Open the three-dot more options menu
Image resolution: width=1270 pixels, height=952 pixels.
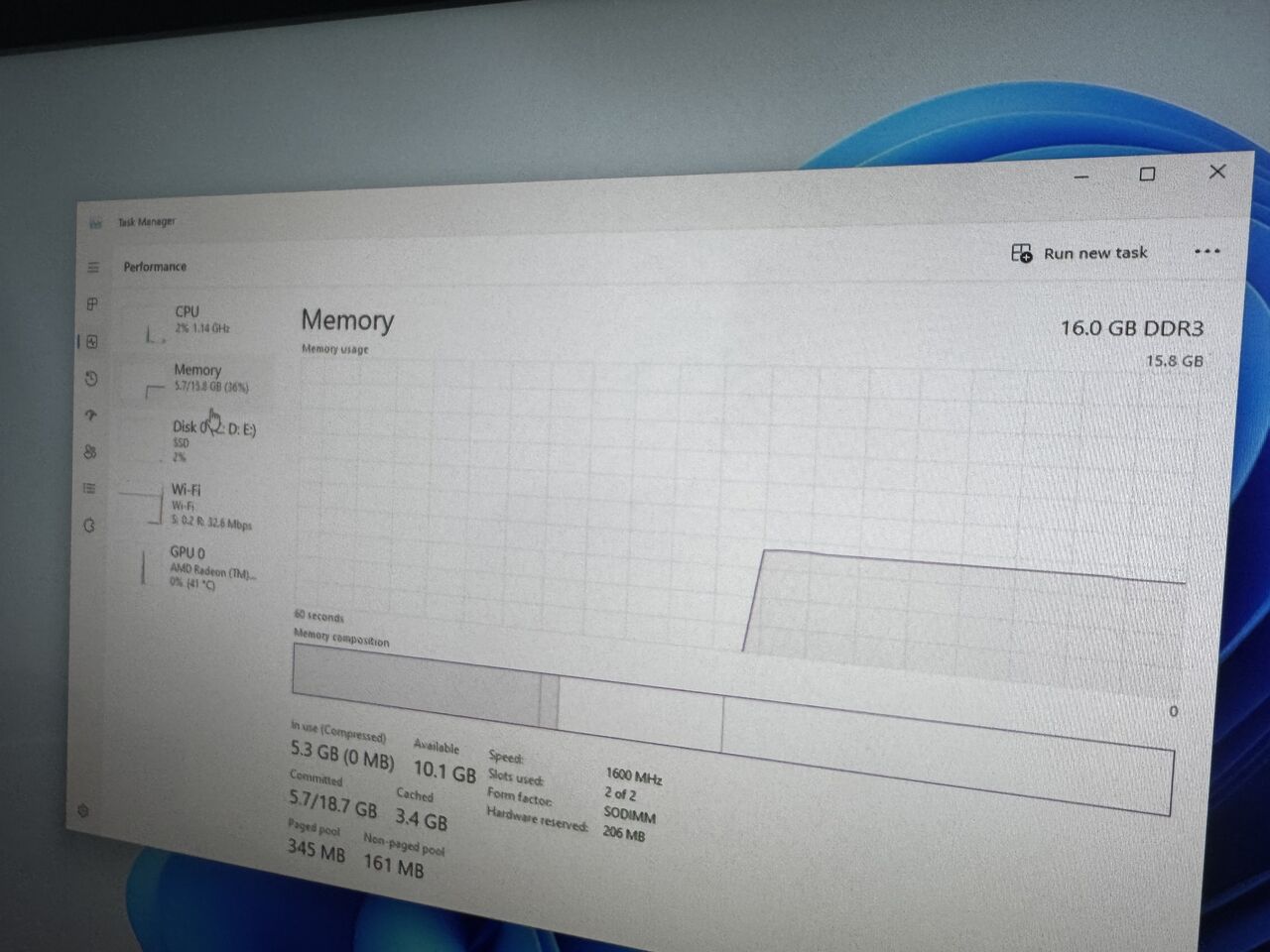pos(1206,251)
